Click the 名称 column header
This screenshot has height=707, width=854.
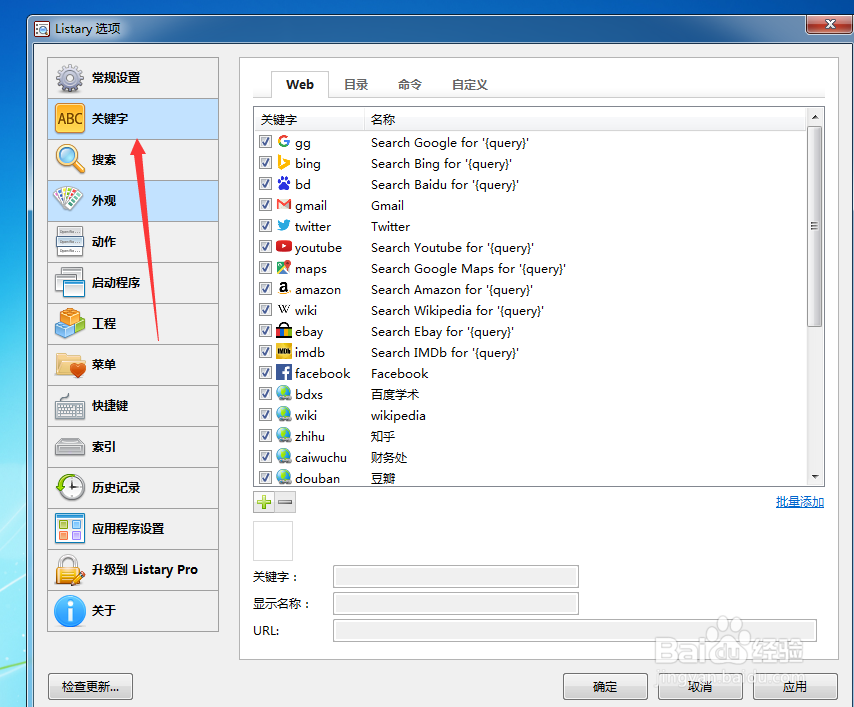click(585, 119)
